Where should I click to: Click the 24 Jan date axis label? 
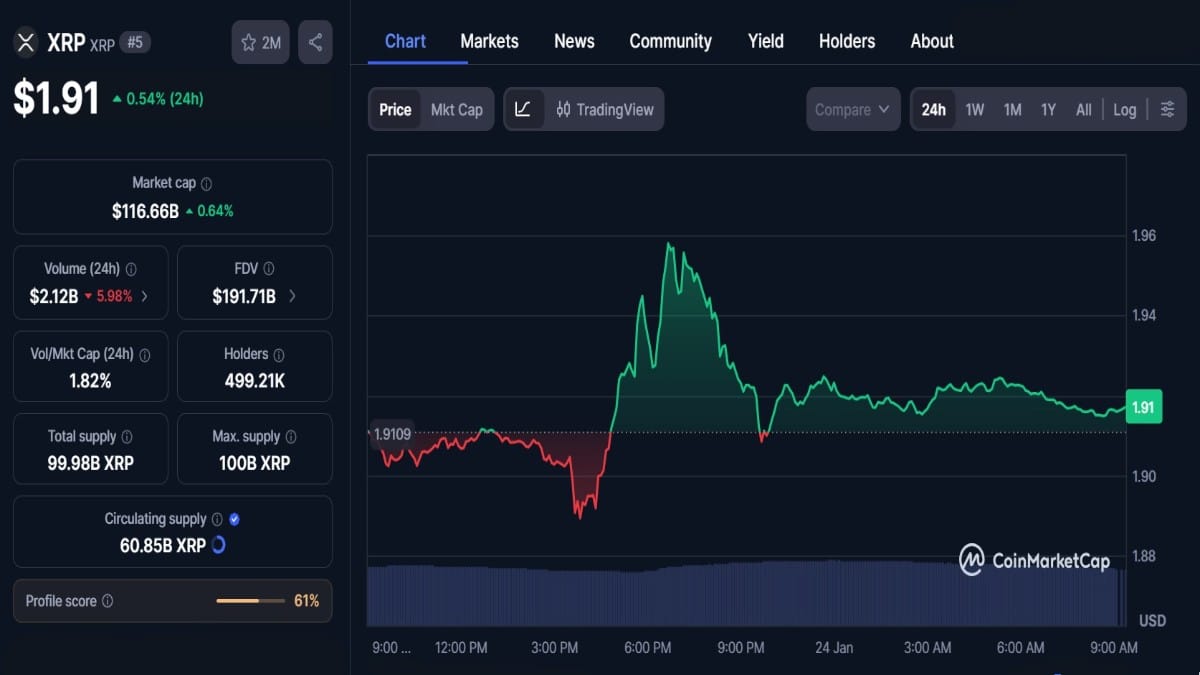pyautogui.click(x=834, y=648)
